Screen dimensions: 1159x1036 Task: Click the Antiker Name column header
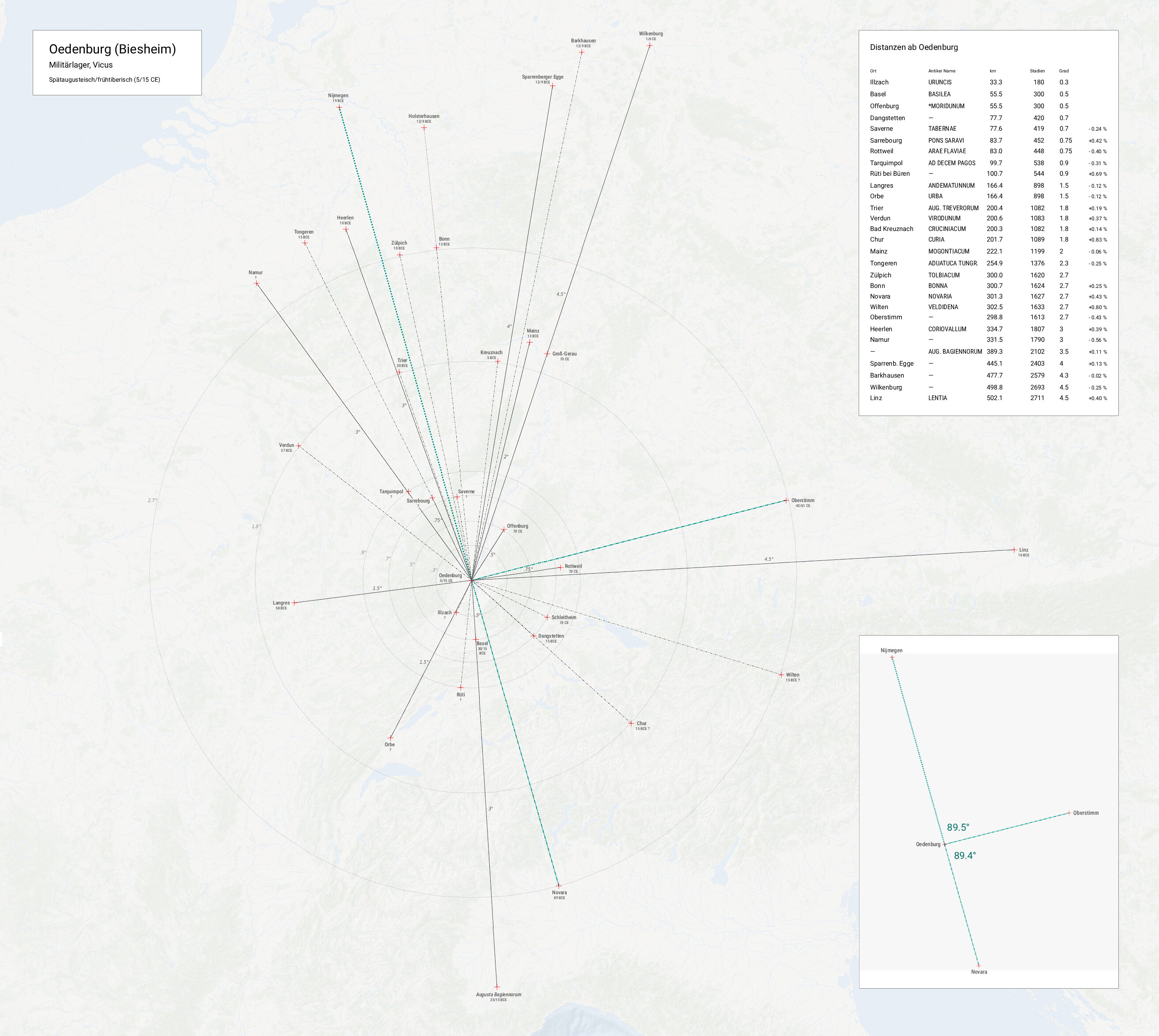pos(942,71)
